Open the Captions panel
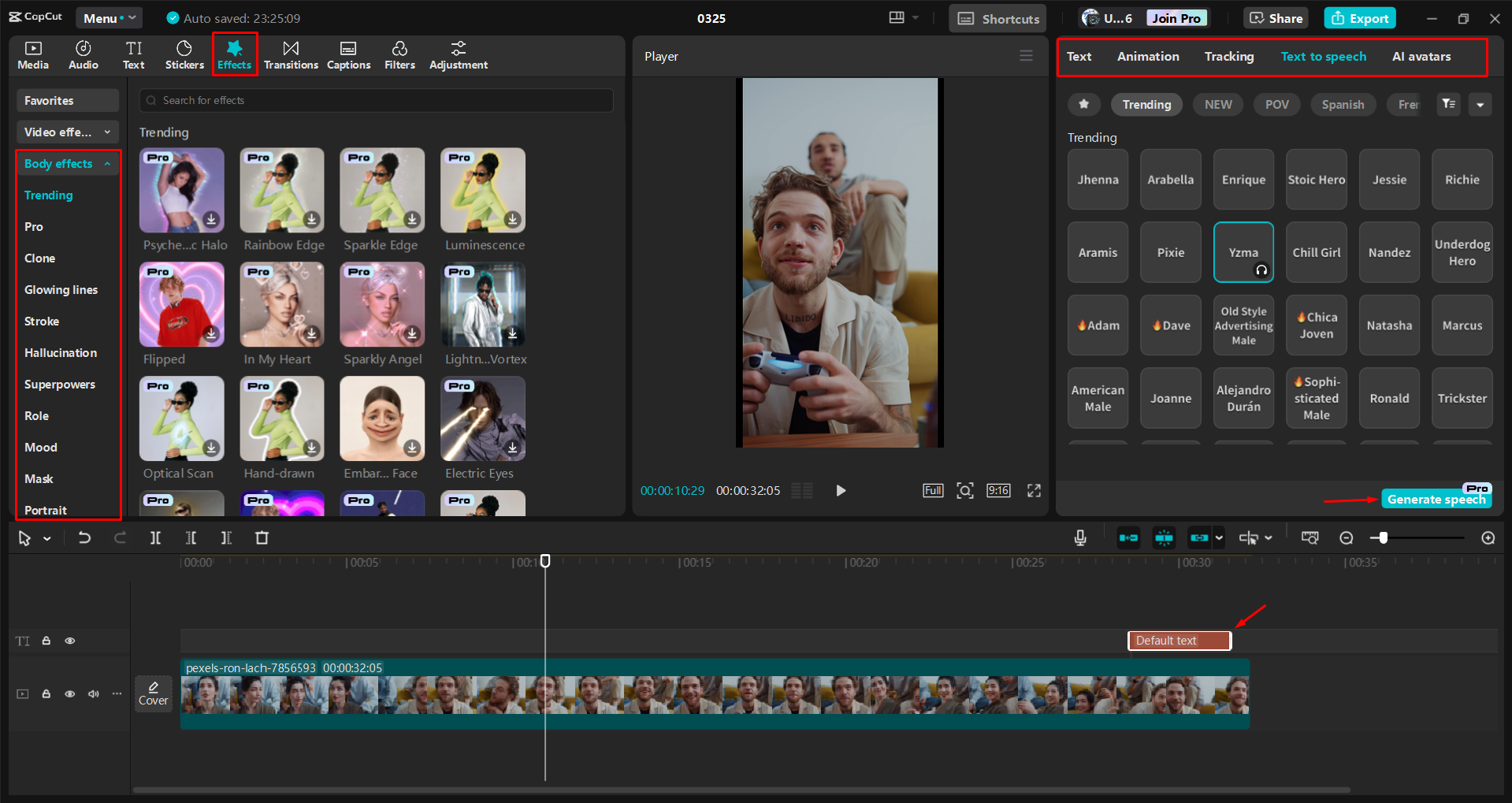The image size is (1512, 803). click(348, 54)
